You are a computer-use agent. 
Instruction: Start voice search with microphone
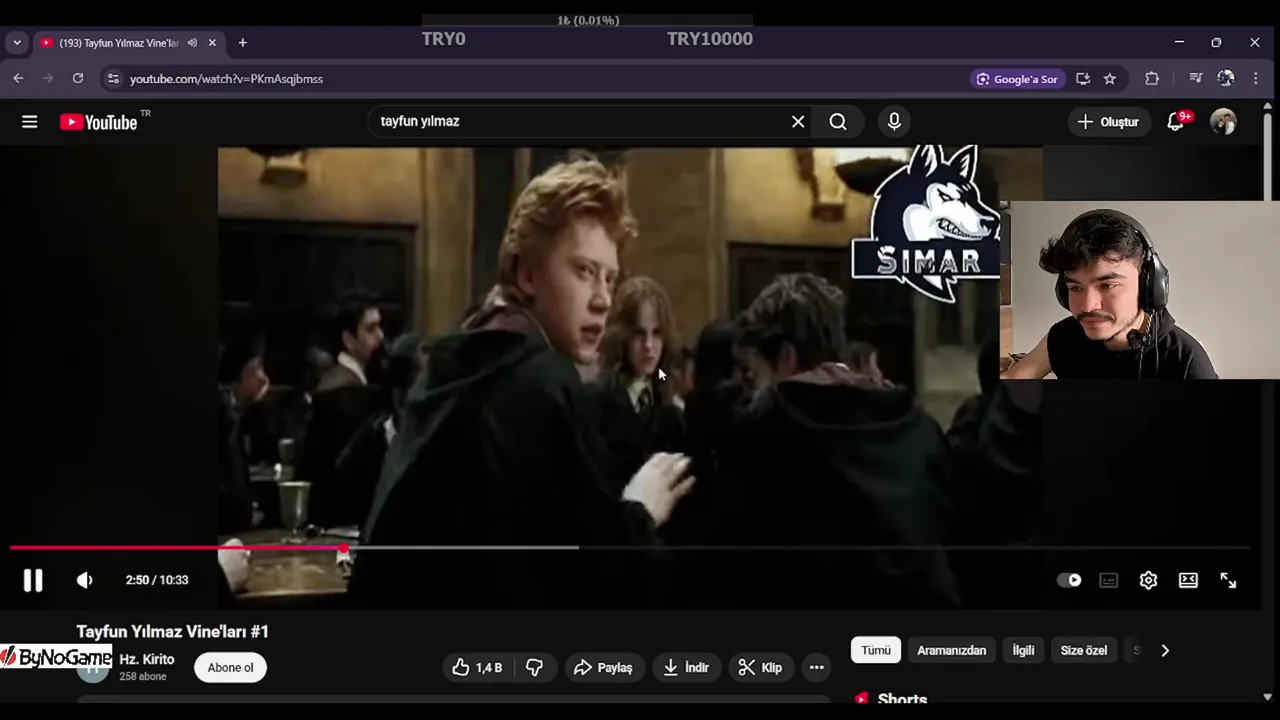[894, 122]
